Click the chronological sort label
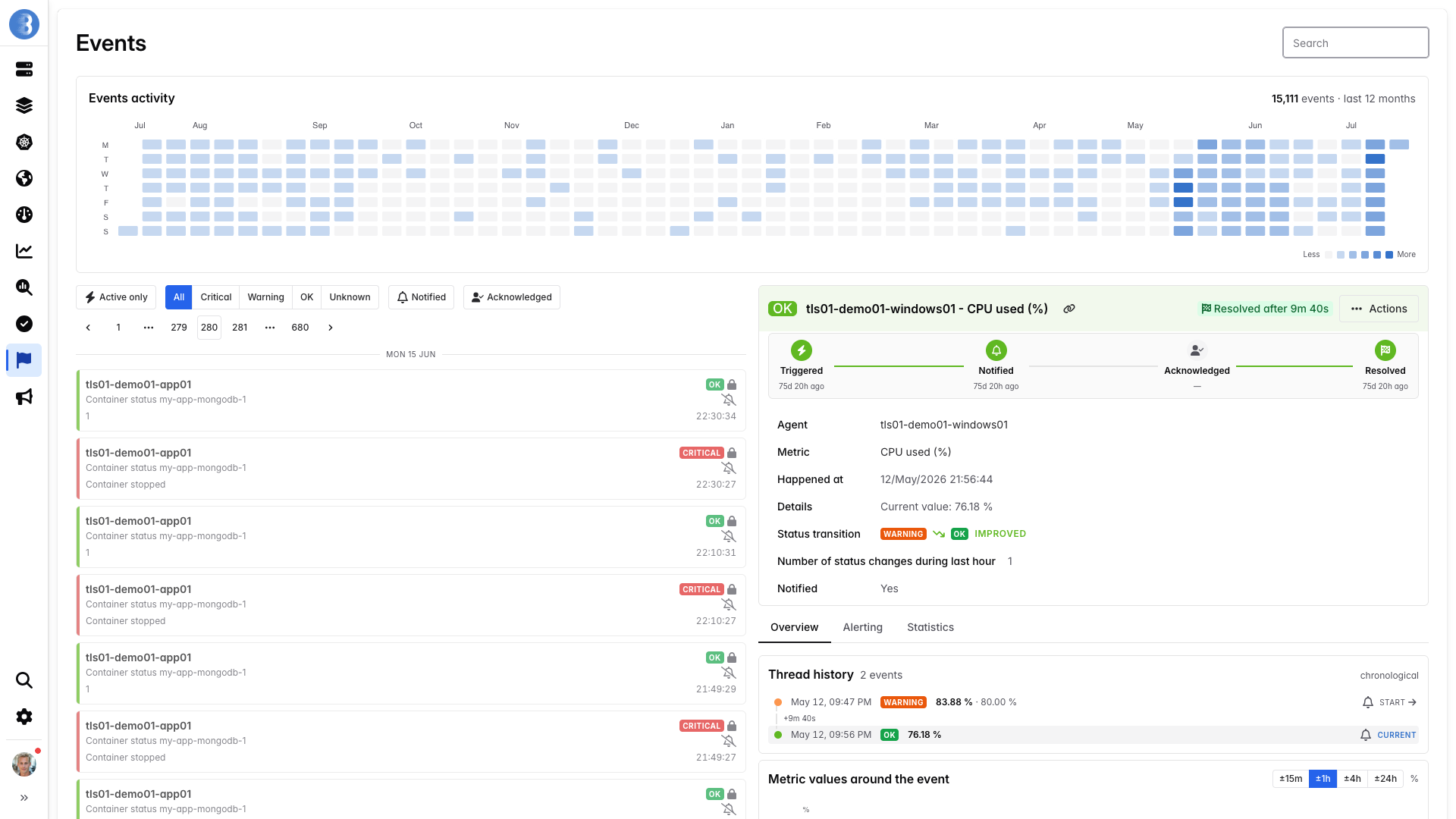 [x=1389, y=676]
